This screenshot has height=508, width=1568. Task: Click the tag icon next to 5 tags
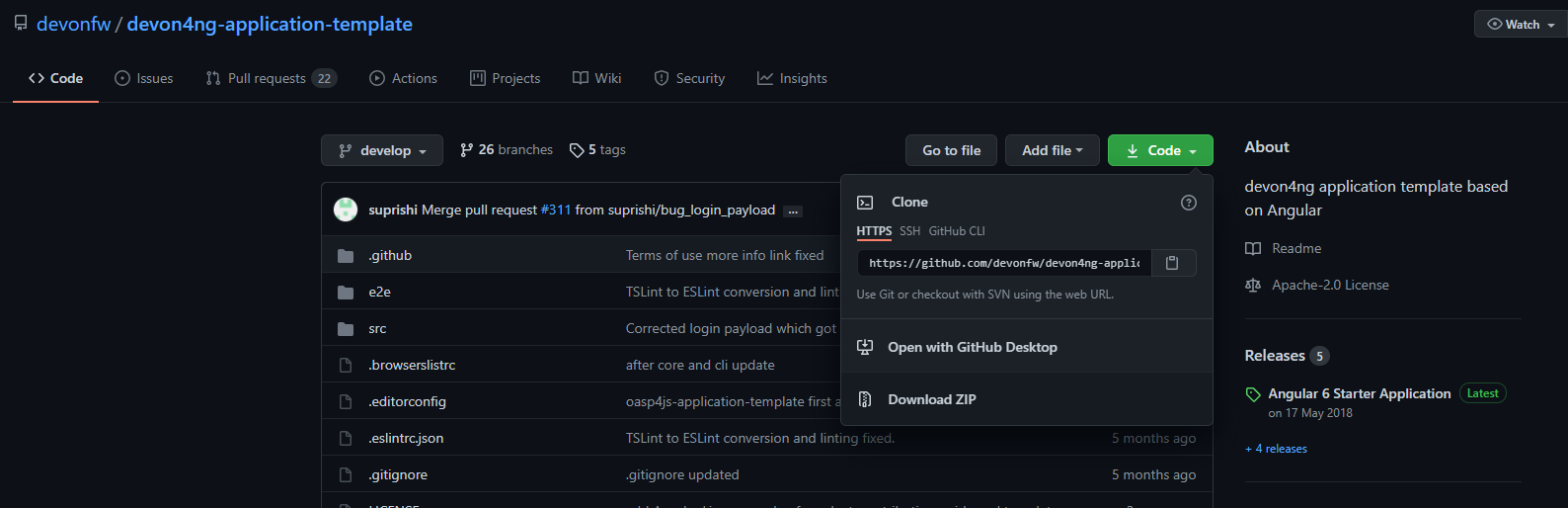pos(577,150)
